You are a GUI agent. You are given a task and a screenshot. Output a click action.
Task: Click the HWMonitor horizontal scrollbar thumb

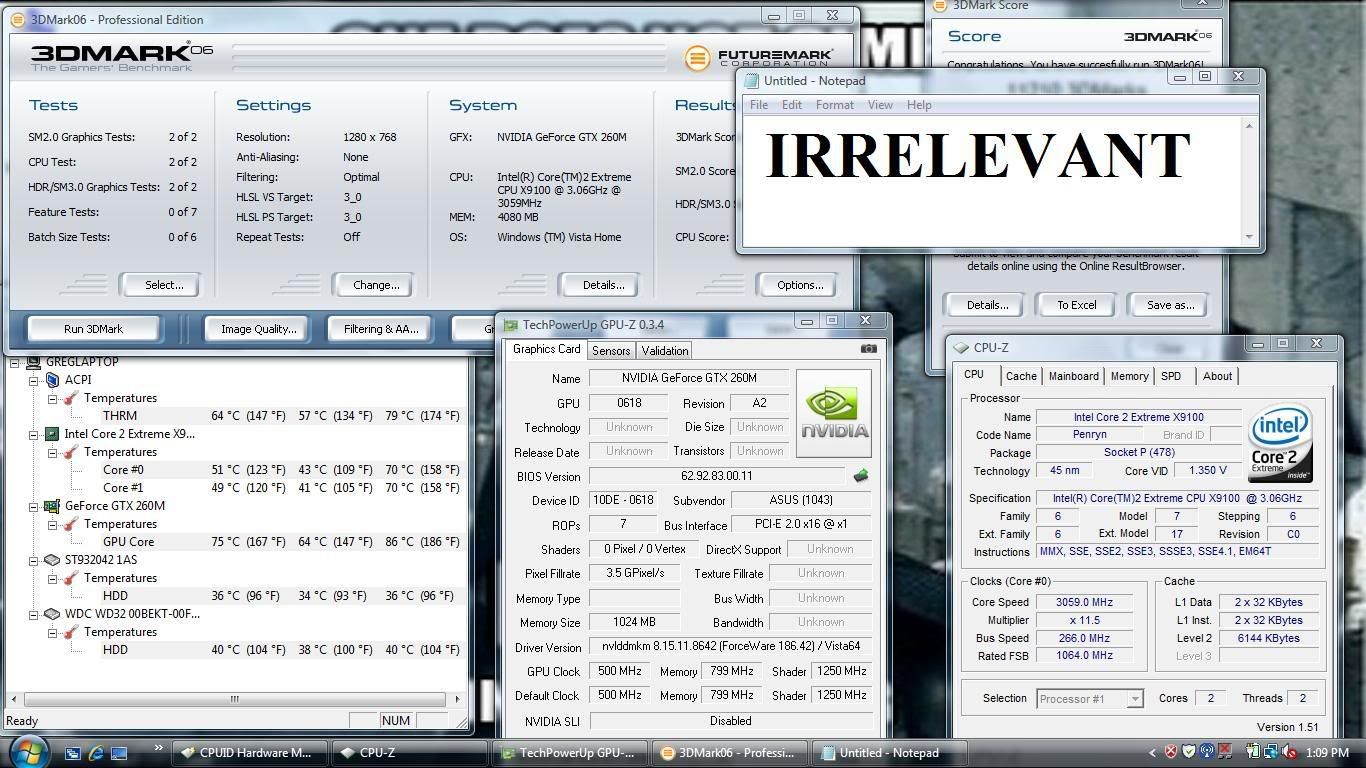tap(235, 699)
